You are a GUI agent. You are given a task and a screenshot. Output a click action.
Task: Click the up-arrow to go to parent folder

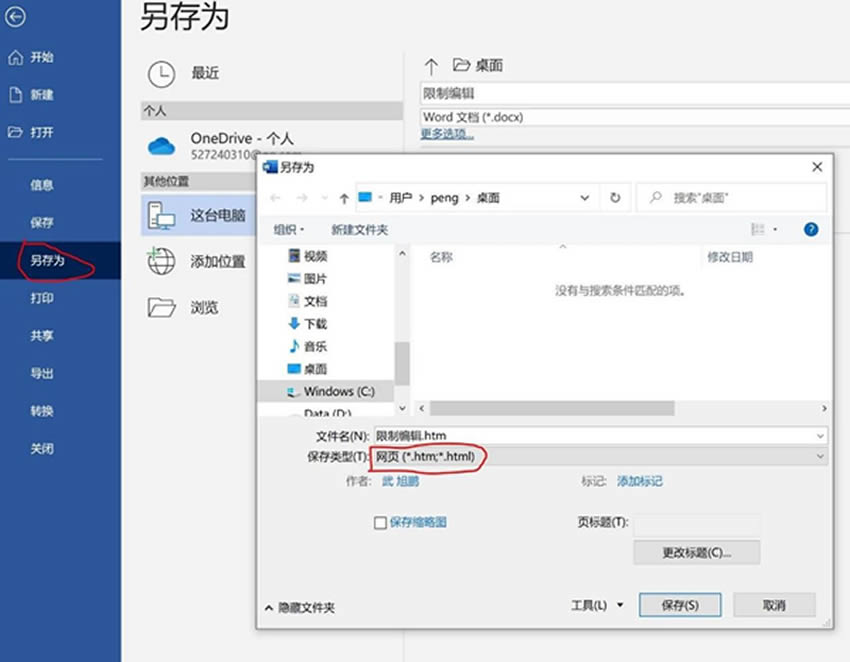point(345,196)
